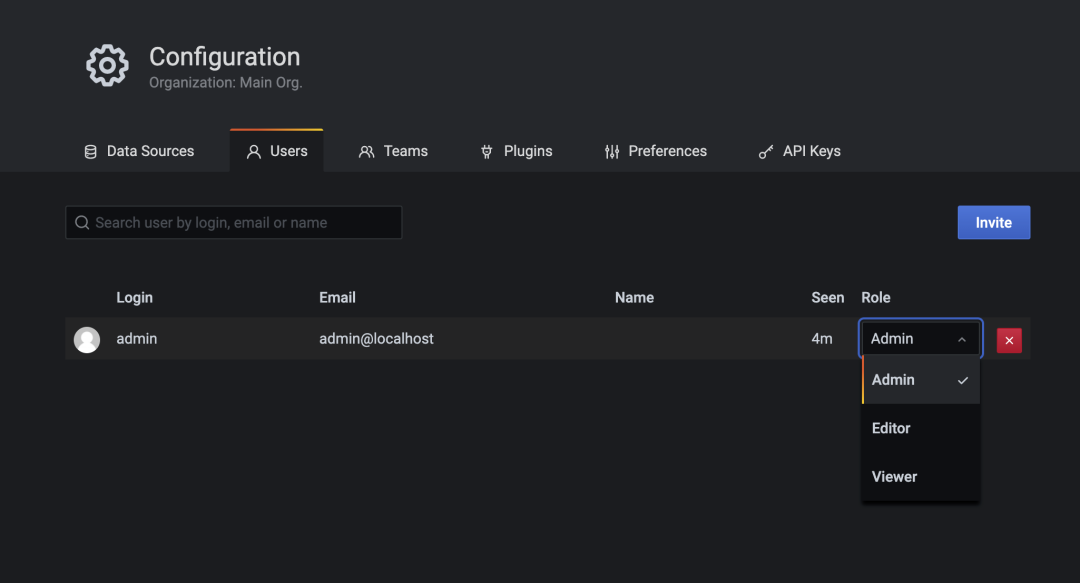The width and height of the screenshot is (1080, 583).
Task: Click the Teams people icon
Action: point(367,152)
